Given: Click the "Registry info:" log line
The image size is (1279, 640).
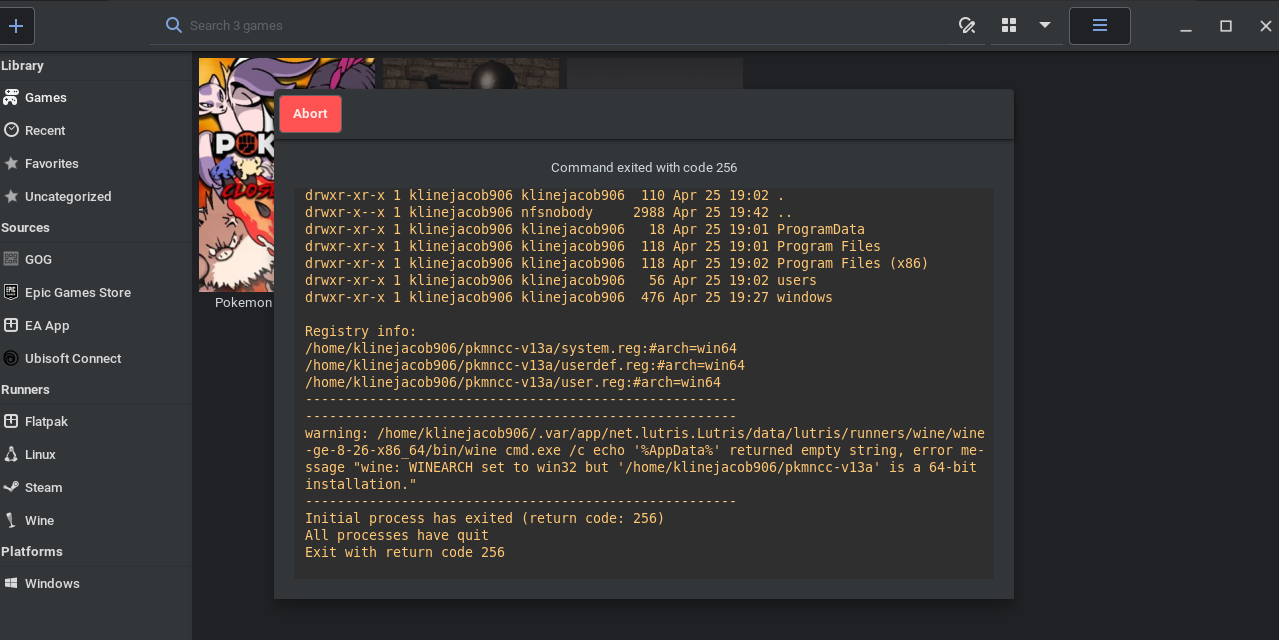Looking at the screenshot, I should click(x=361, y=332).
